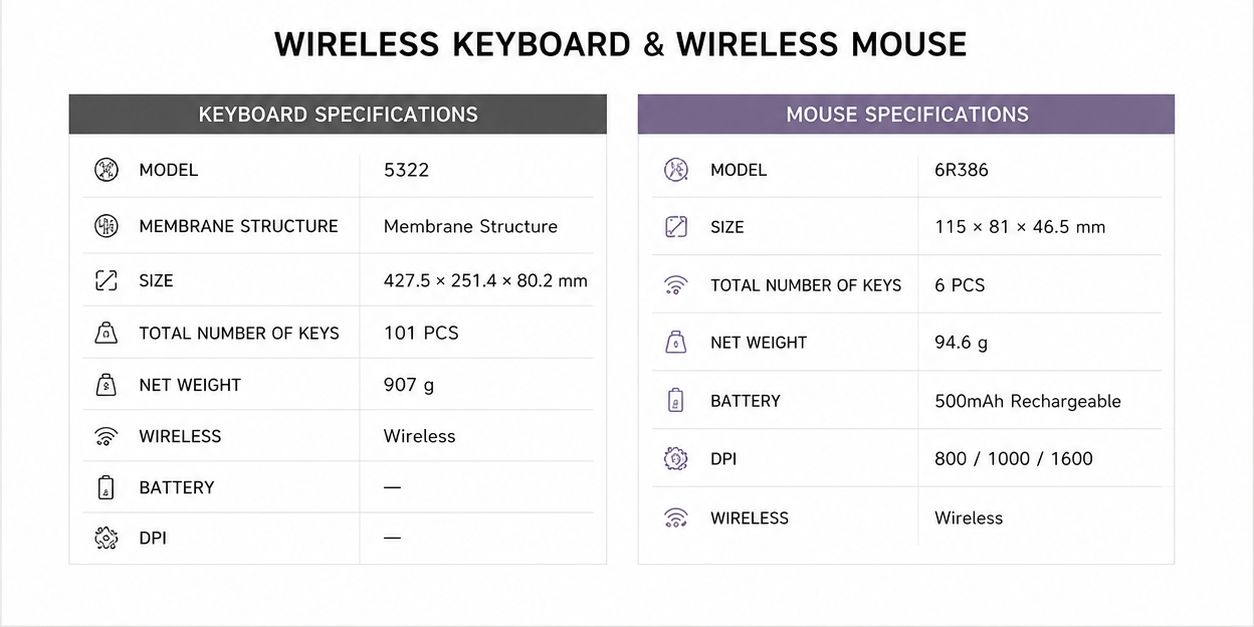The image size is (1254, 627).
Task: Click the mouse WIRELESS wifi icon
Action: pyautogui.click(x=676, y=517)
